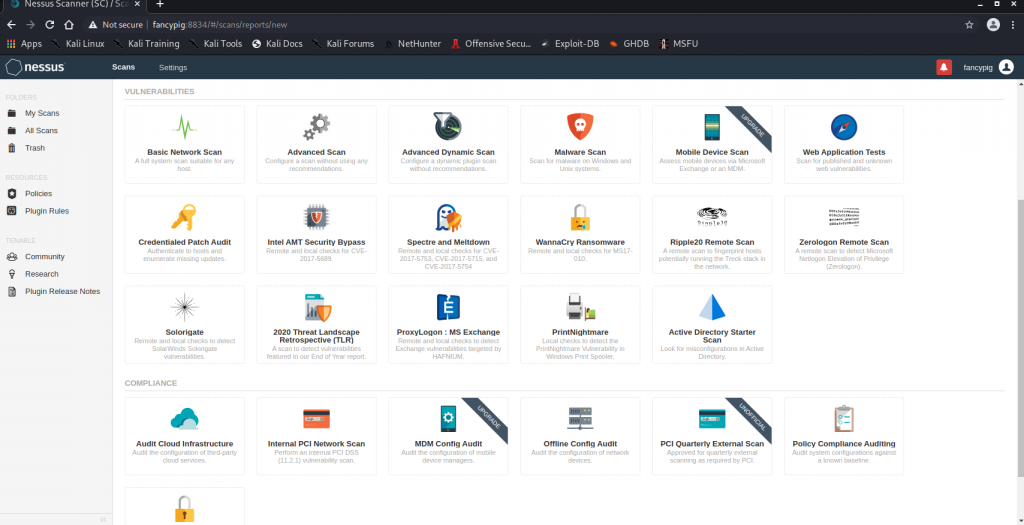Image resolution: width=1024 pixels, height=525 pixels.
Task: Open the Offline Config Audit server icon
Action: click(580, 419)
